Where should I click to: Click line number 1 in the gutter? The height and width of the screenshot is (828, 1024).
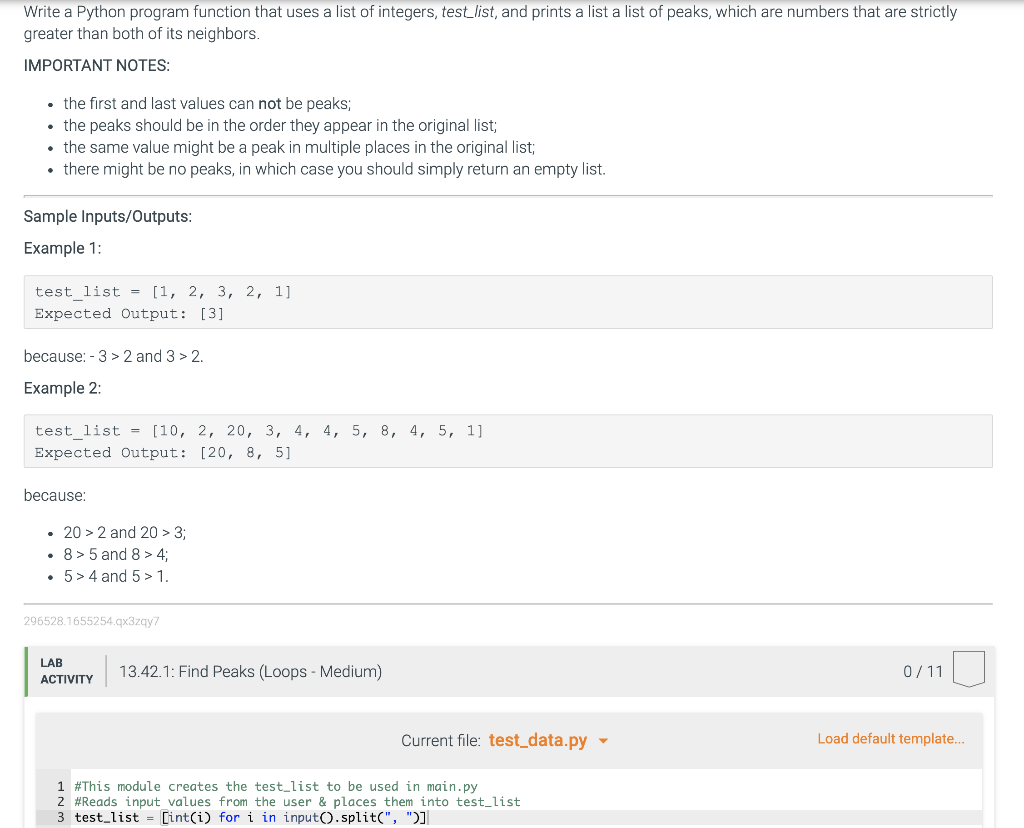60,786
